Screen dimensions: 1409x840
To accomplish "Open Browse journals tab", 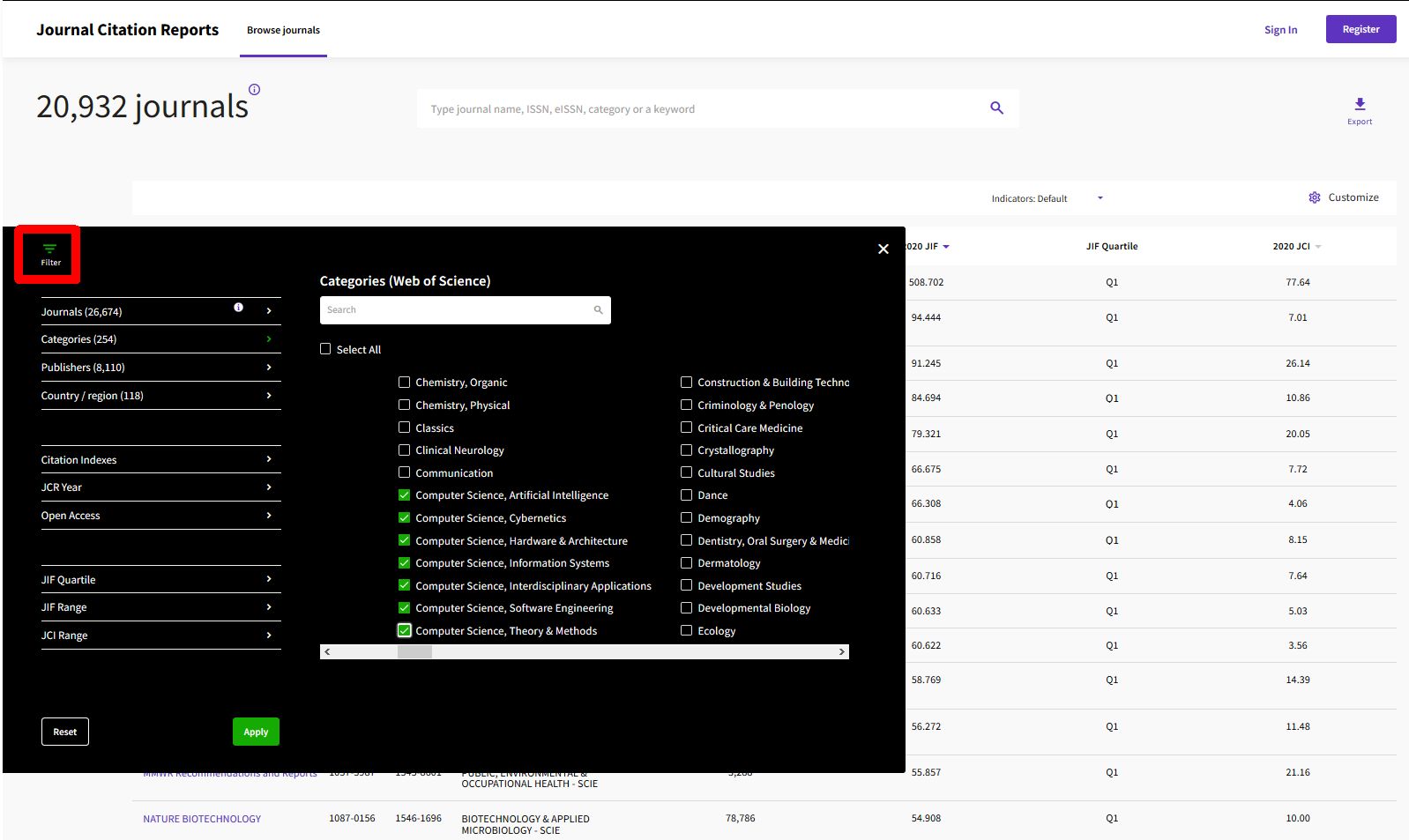I will (283, 30).
